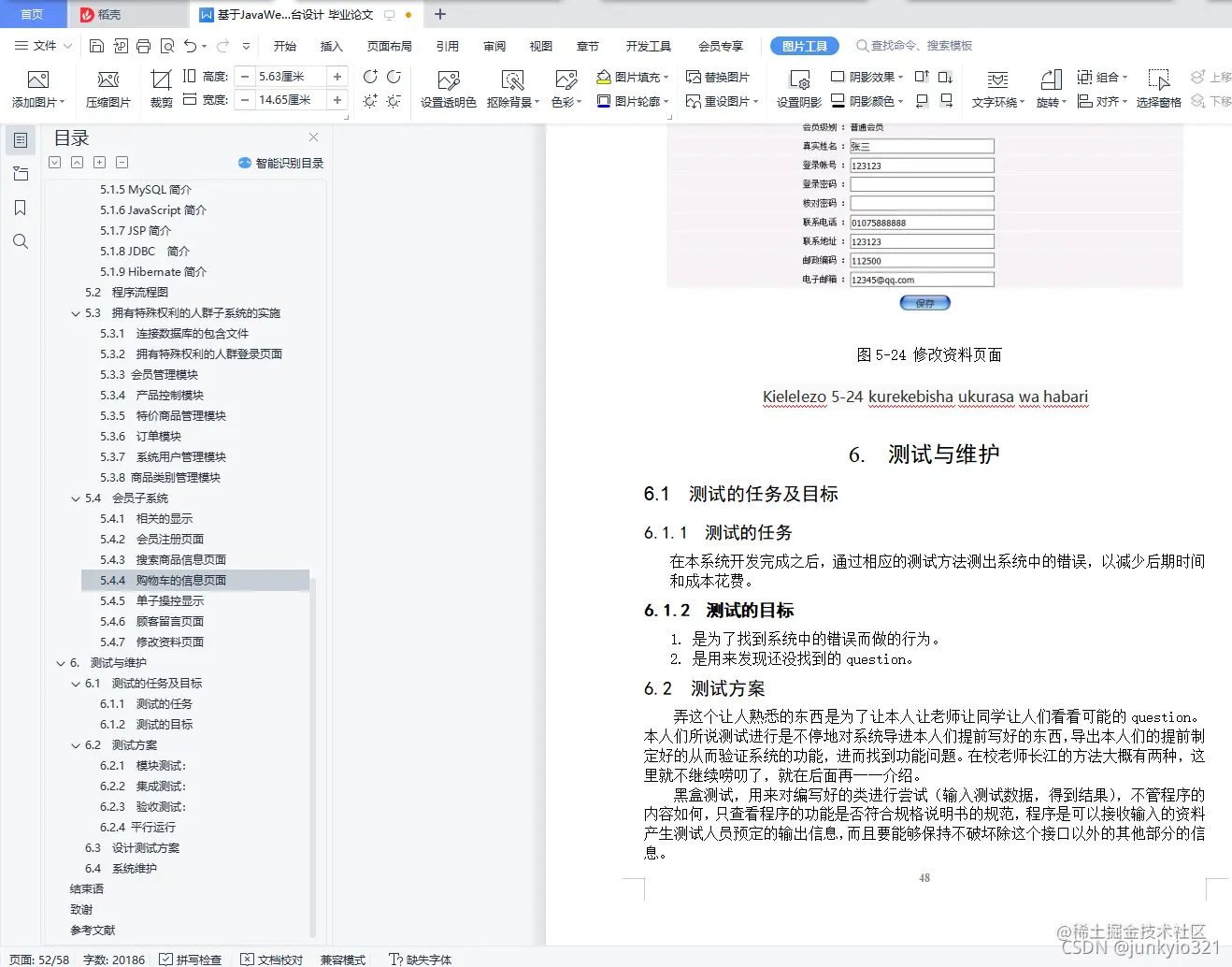Click the Redo arrow icon
This screenshot has height=967, width=1232.
(222, 46)
